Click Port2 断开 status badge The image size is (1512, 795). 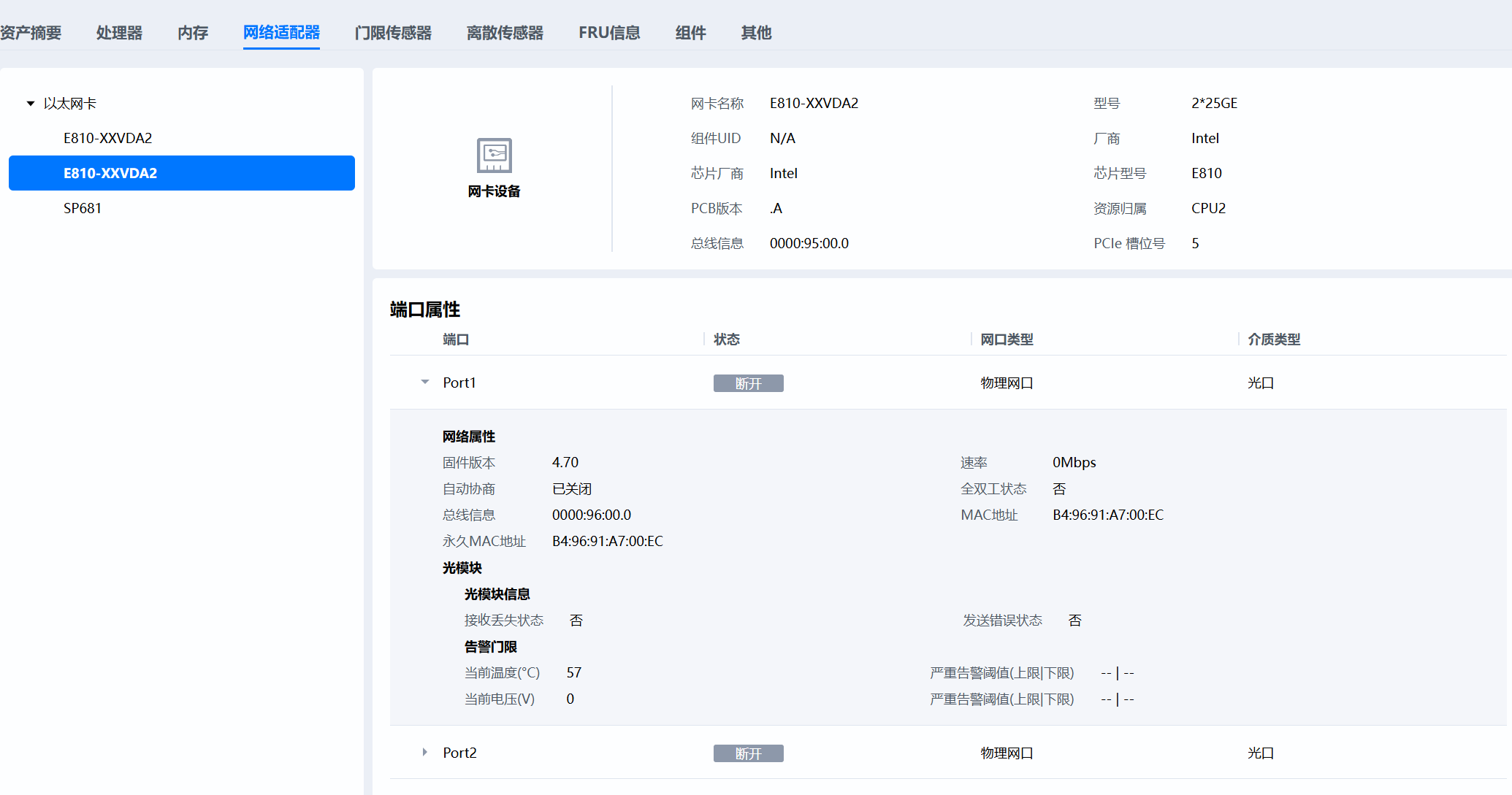748,753
